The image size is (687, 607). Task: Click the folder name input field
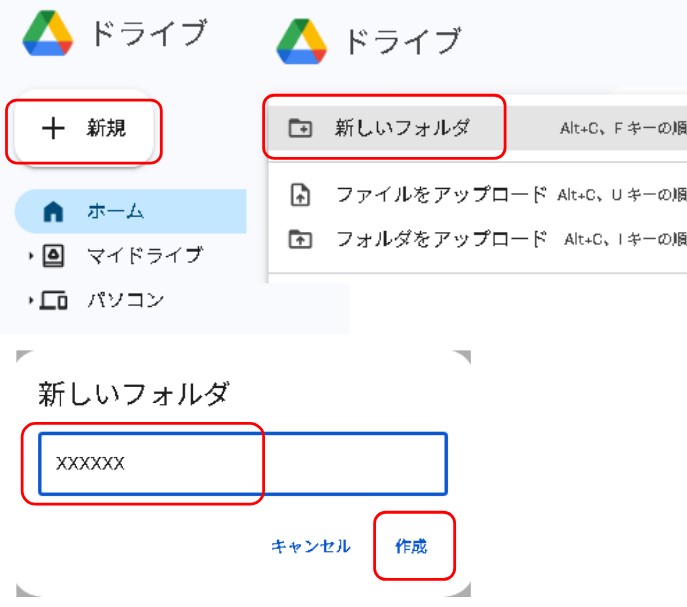pos(243,463)
